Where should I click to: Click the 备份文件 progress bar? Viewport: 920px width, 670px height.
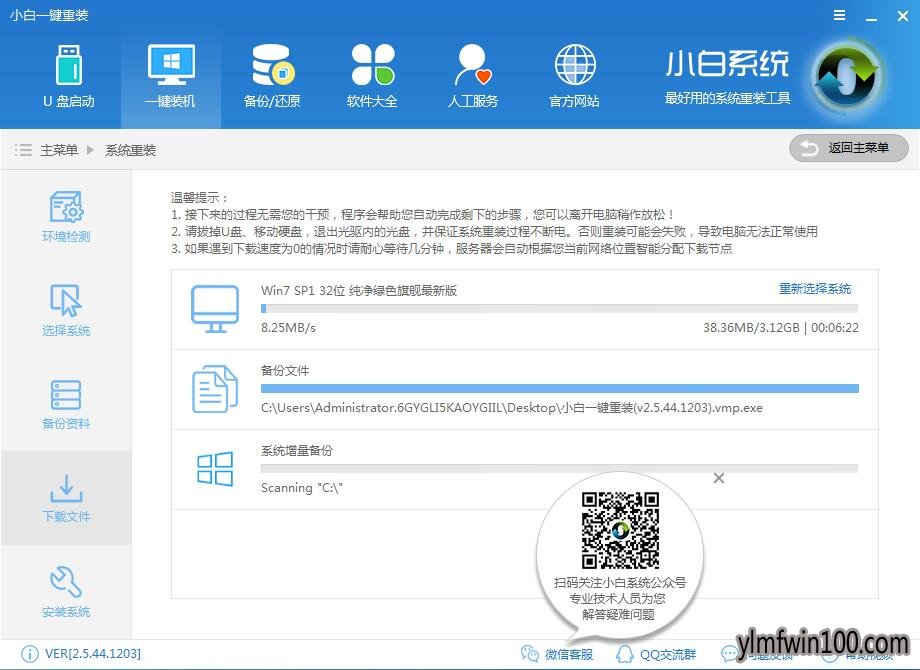560,388
